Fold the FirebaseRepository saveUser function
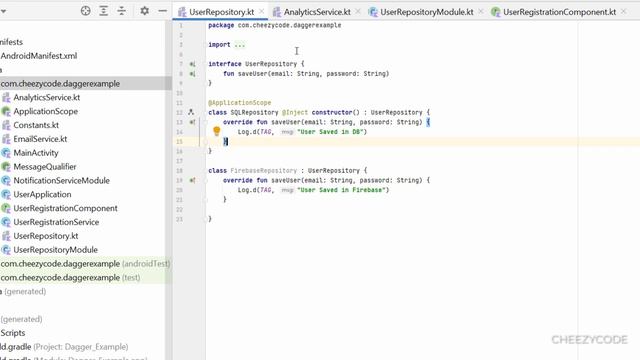 205,180
